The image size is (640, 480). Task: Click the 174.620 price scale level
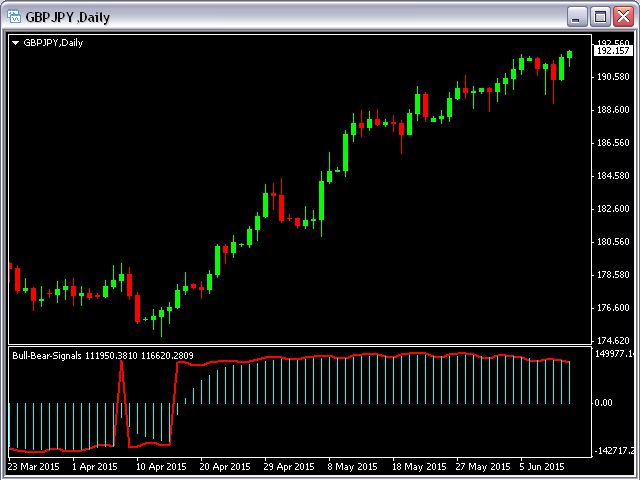613,340
